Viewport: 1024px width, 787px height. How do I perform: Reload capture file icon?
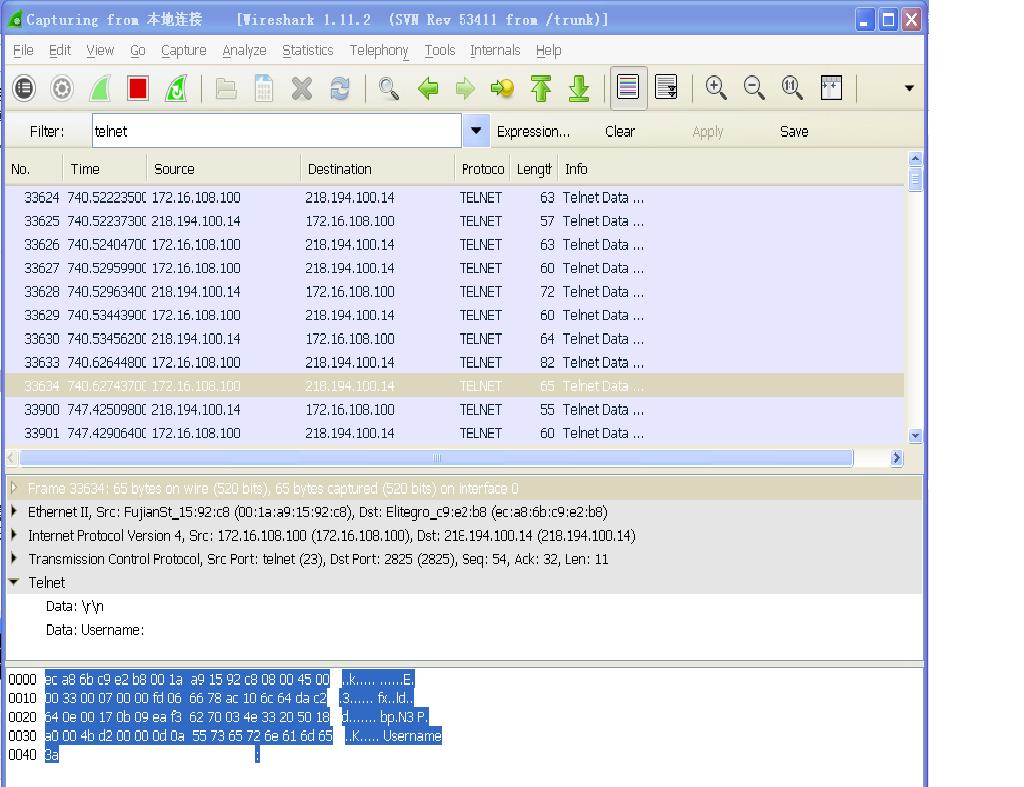[x=340, y=88]
